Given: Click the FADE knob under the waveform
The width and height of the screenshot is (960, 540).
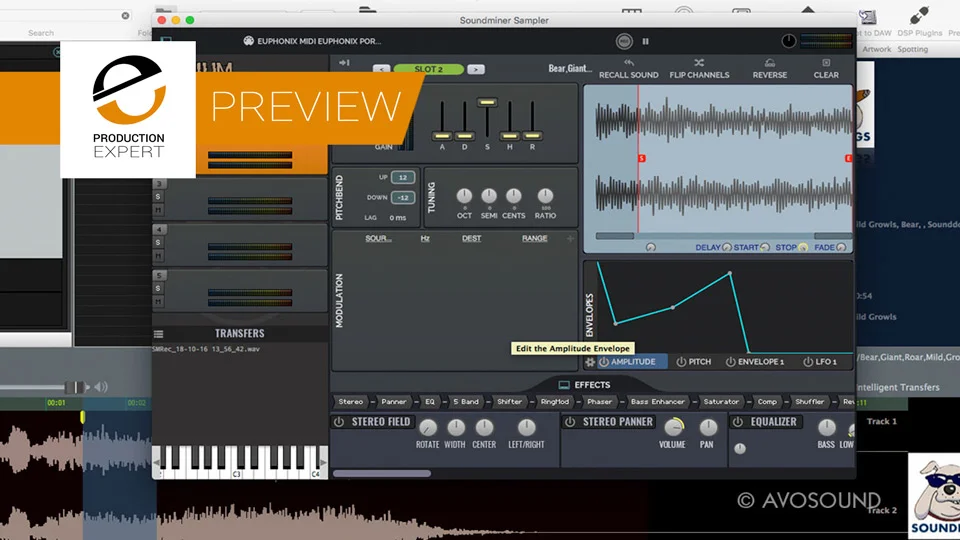Looking at the screenshot, I should click(841, 247).
